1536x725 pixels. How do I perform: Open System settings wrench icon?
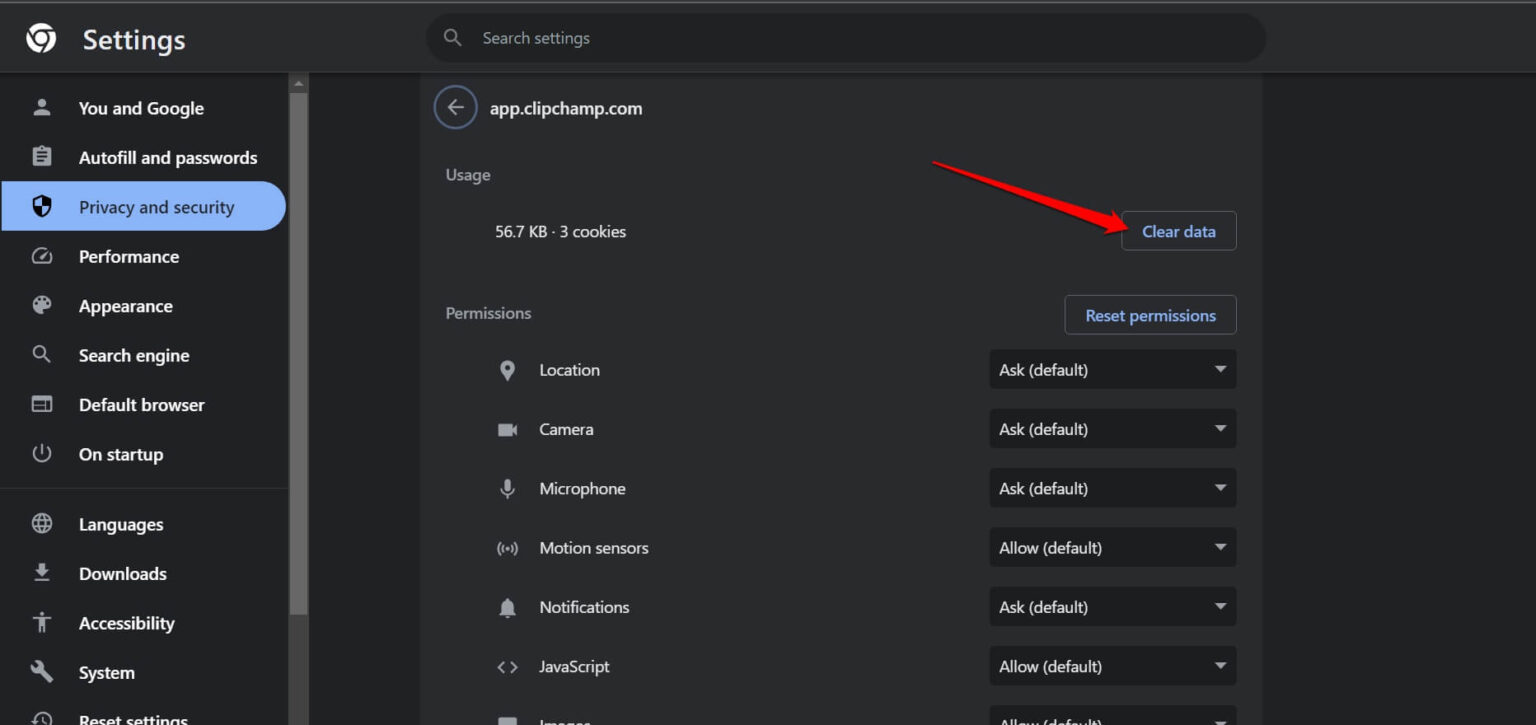coord(41,672)
